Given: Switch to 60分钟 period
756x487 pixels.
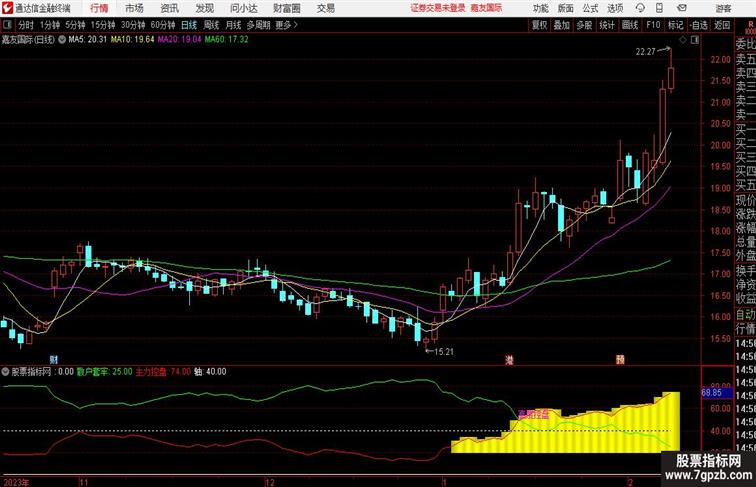Looking at the screenshot, I should [x=163, y=25].
